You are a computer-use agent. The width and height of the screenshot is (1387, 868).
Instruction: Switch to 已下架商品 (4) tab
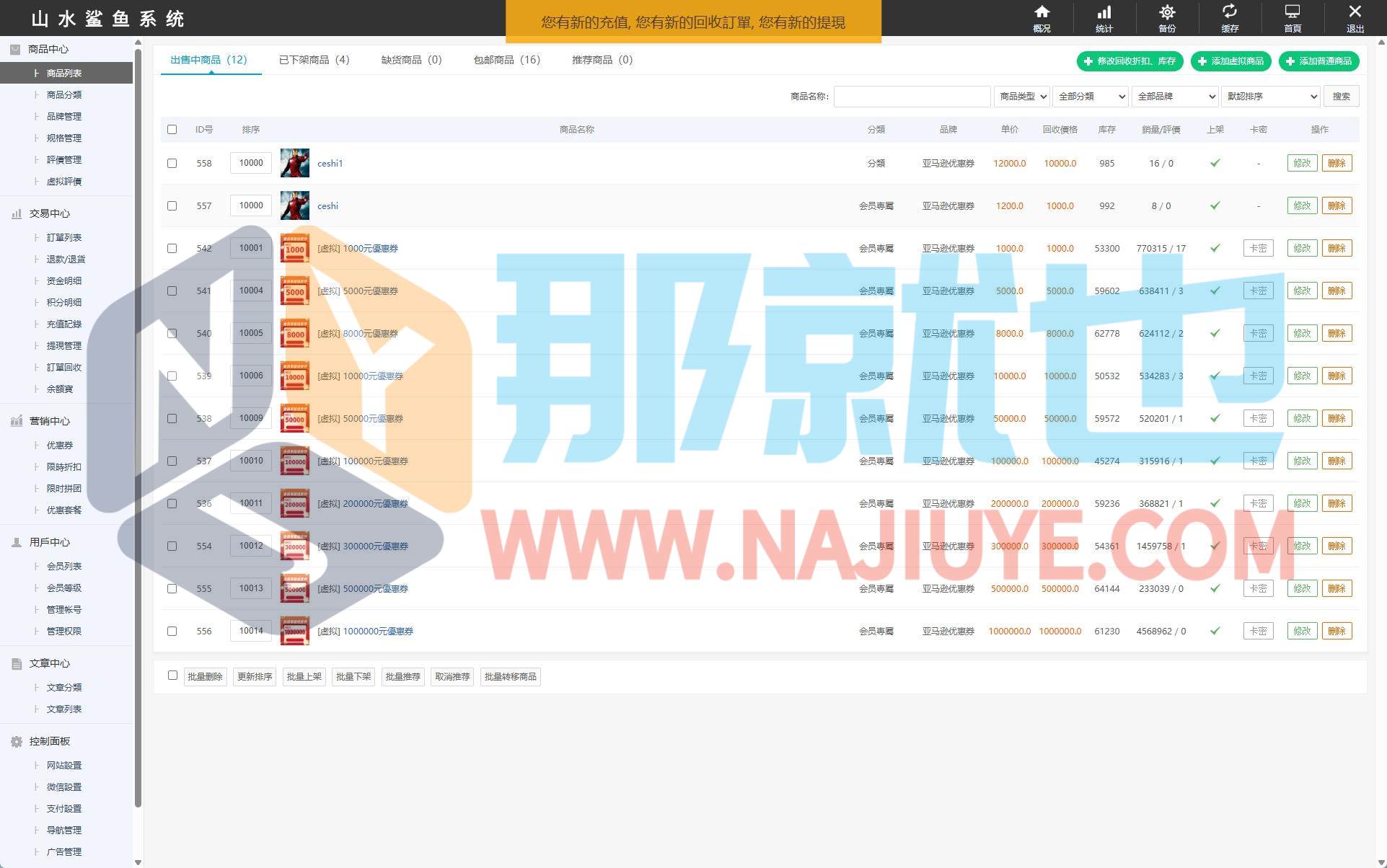[314, 60]
